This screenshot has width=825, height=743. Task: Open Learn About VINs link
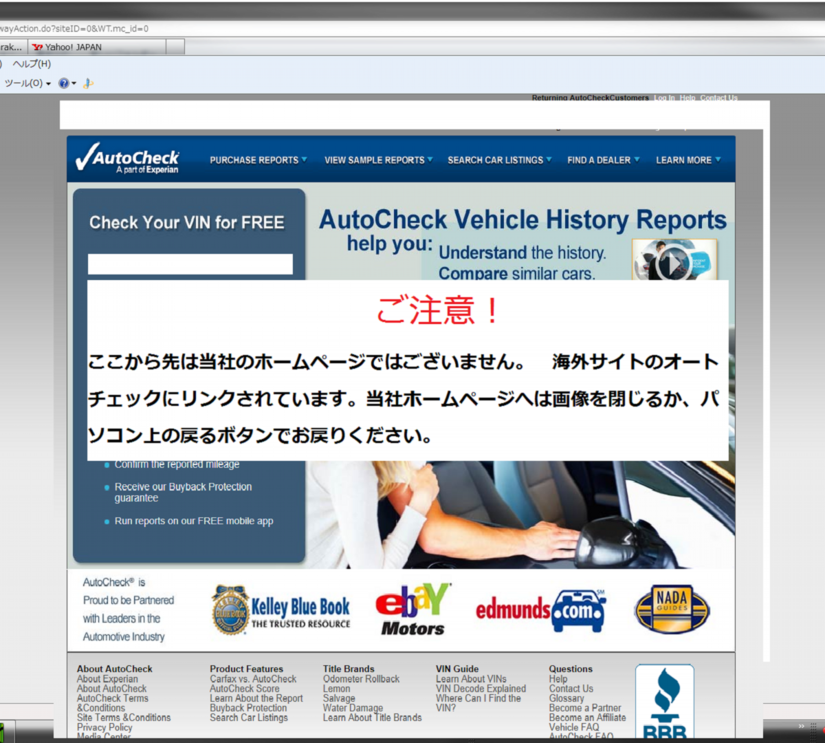(x=471, y=679)
